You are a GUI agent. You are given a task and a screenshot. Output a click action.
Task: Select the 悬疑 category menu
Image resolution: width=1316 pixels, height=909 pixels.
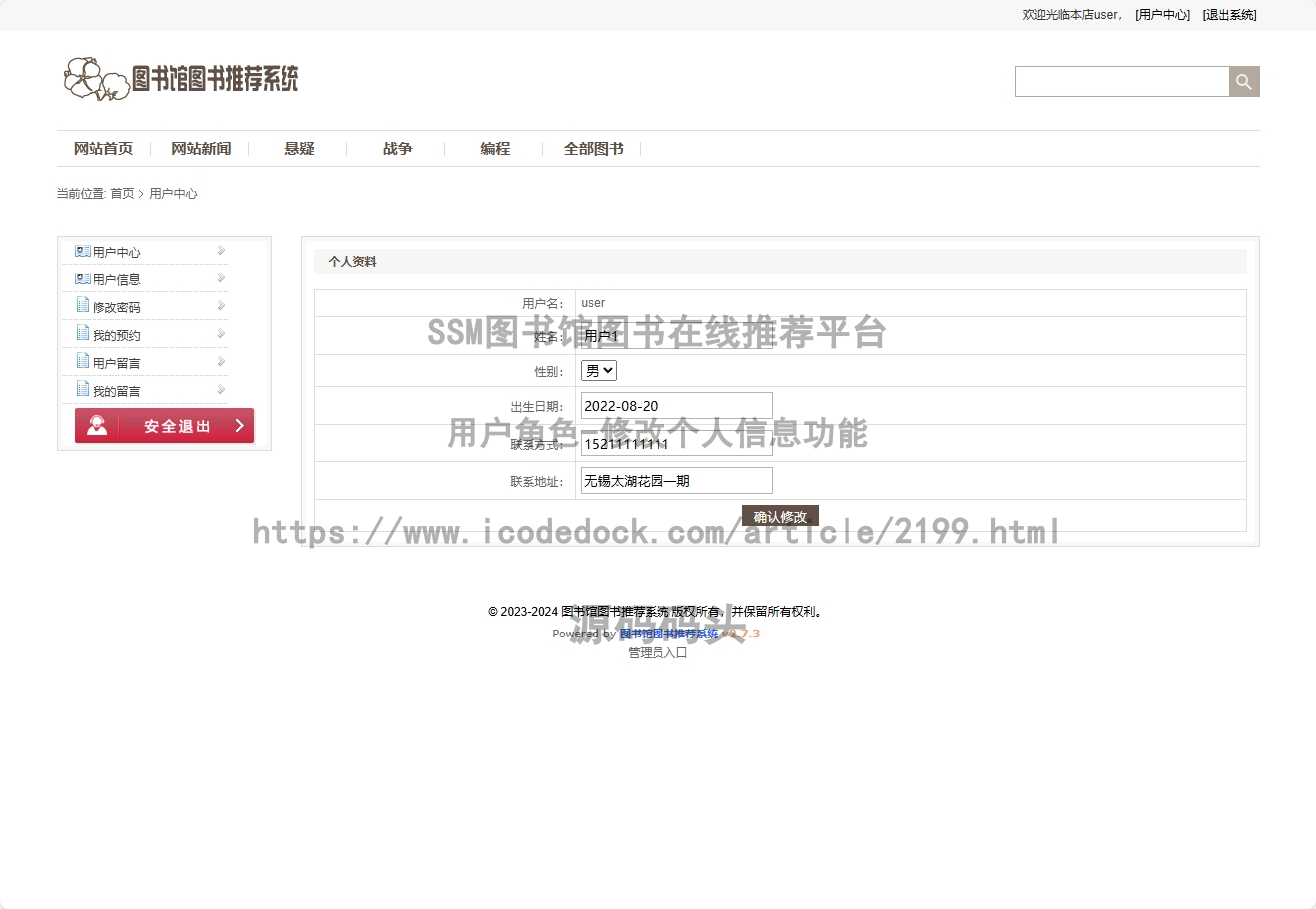[299, 149]
